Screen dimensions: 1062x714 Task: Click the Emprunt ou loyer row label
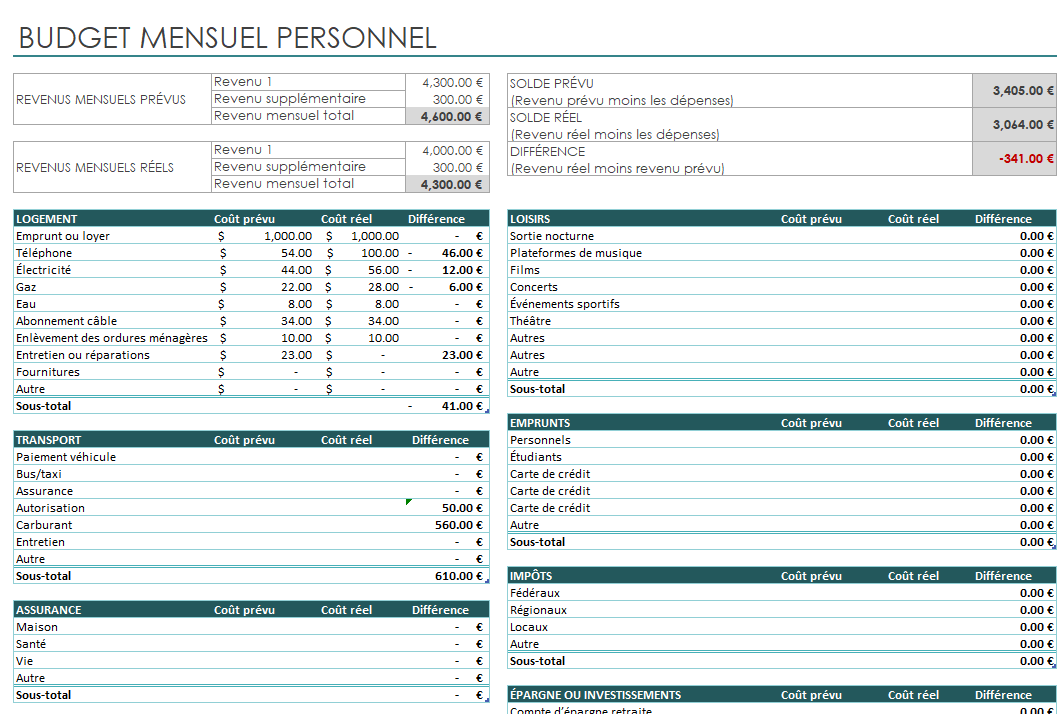[63, 236]
